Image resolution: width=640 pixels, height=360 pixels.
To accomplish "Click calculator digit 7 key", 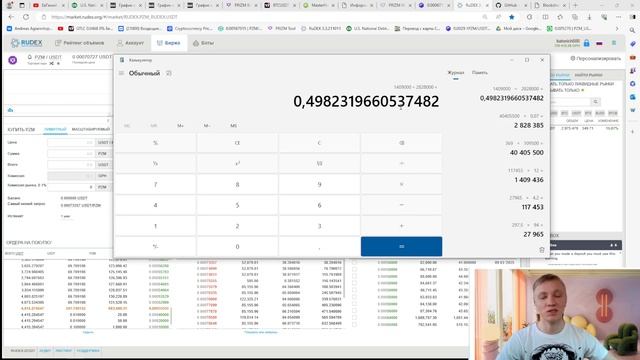I will pyautogui.click(x=155, y=184).
